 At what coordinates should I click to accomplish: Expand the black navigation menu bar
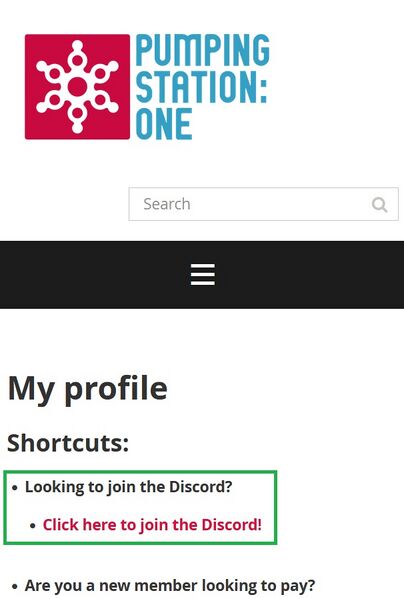point(202,275)
